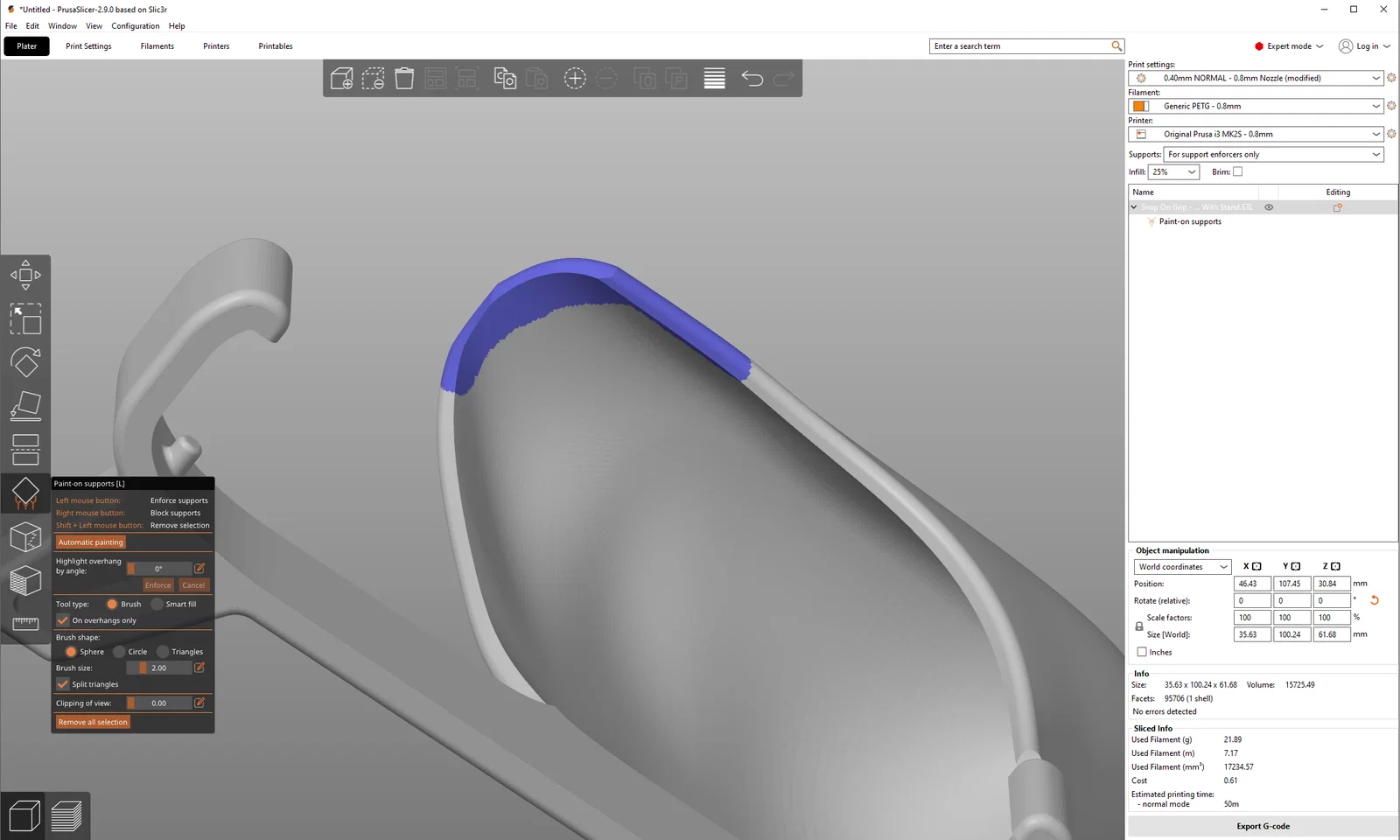
Task: Reset rotation with the orange arrow icon
Action: (x=1375, y=600)
